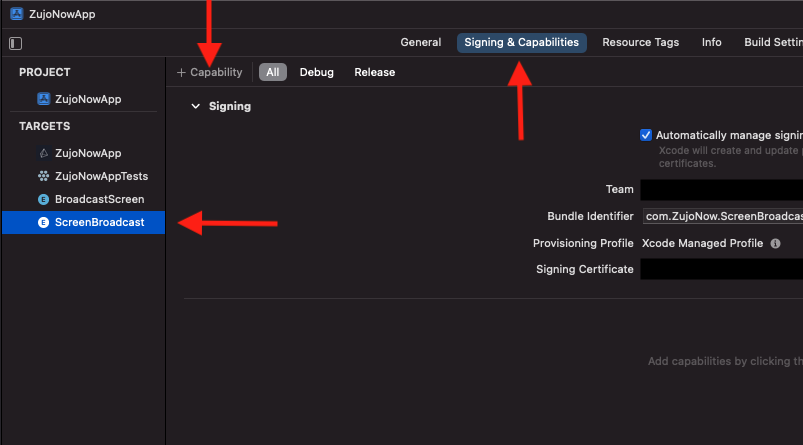803x445 pixels.
Task: Click the Xcode Managed Profile text
Action: coord(702,243)
